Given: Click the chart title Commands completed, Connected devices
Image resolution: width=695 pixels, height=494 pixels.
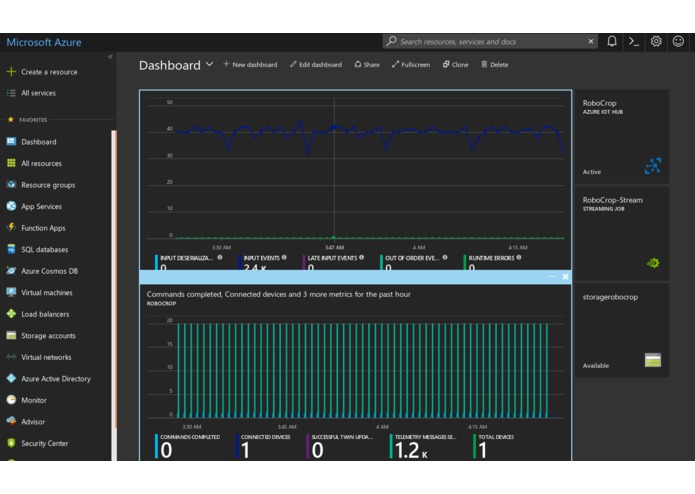Looking at the screenshot, I should point(278,294).
